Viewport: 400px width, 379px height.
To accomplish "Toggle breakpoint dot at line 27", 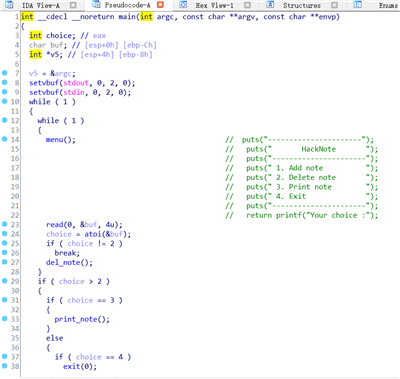I will tap(5, 262).
